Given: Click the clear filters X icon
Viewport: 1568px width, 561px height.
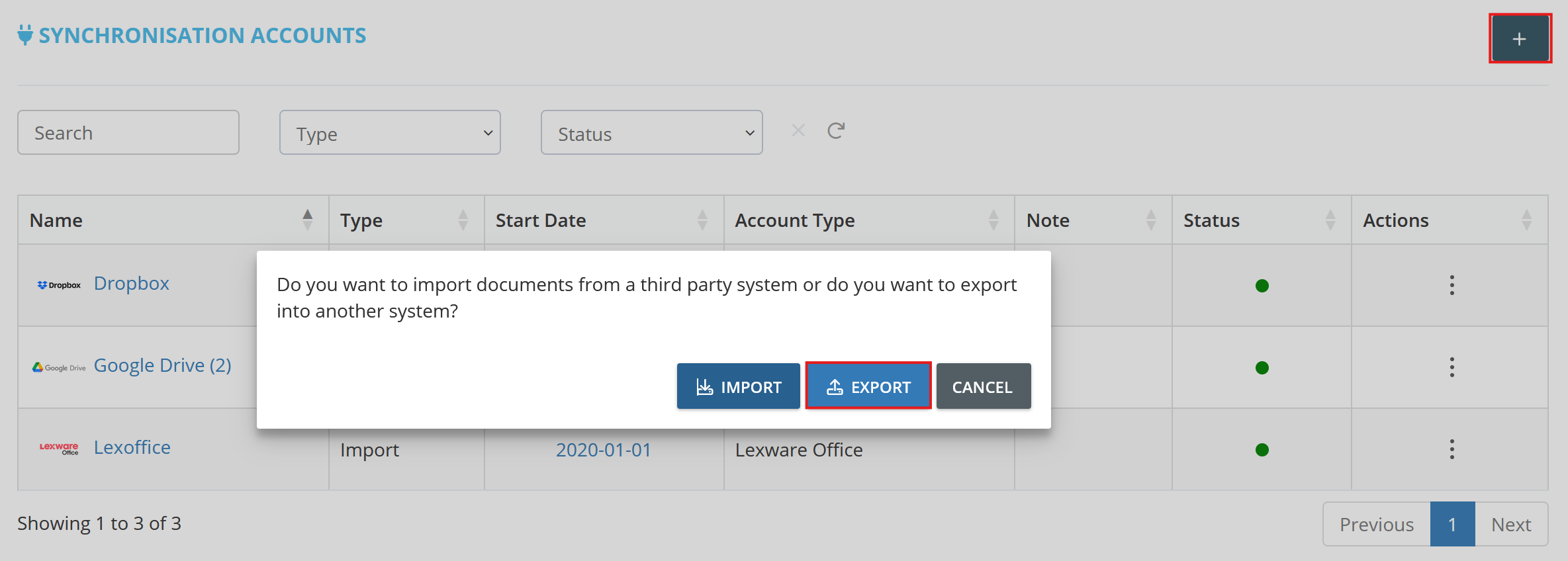Looking at the screenshot, I should (798, 130).
